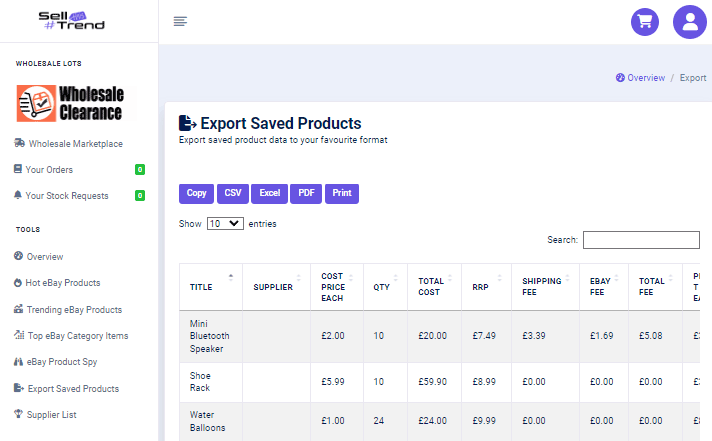Open Top eBay Category Items

click(77, 336)
